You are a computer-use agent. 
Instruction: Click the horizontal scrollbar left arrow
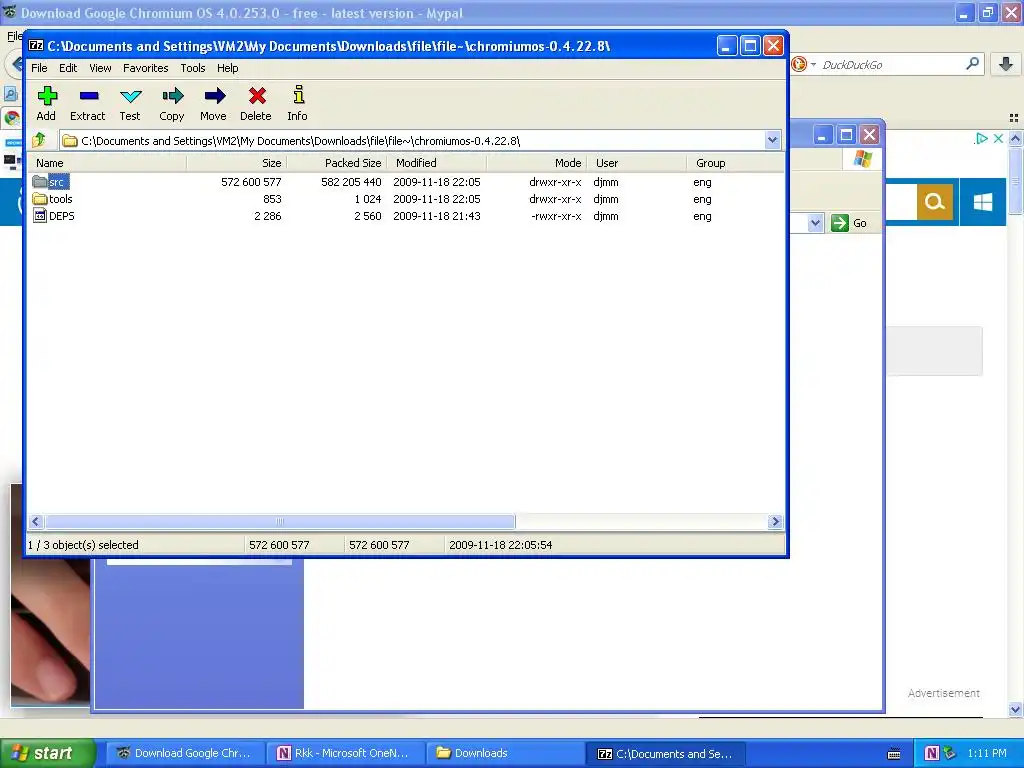pyautogui.click(x=37, y=521)
